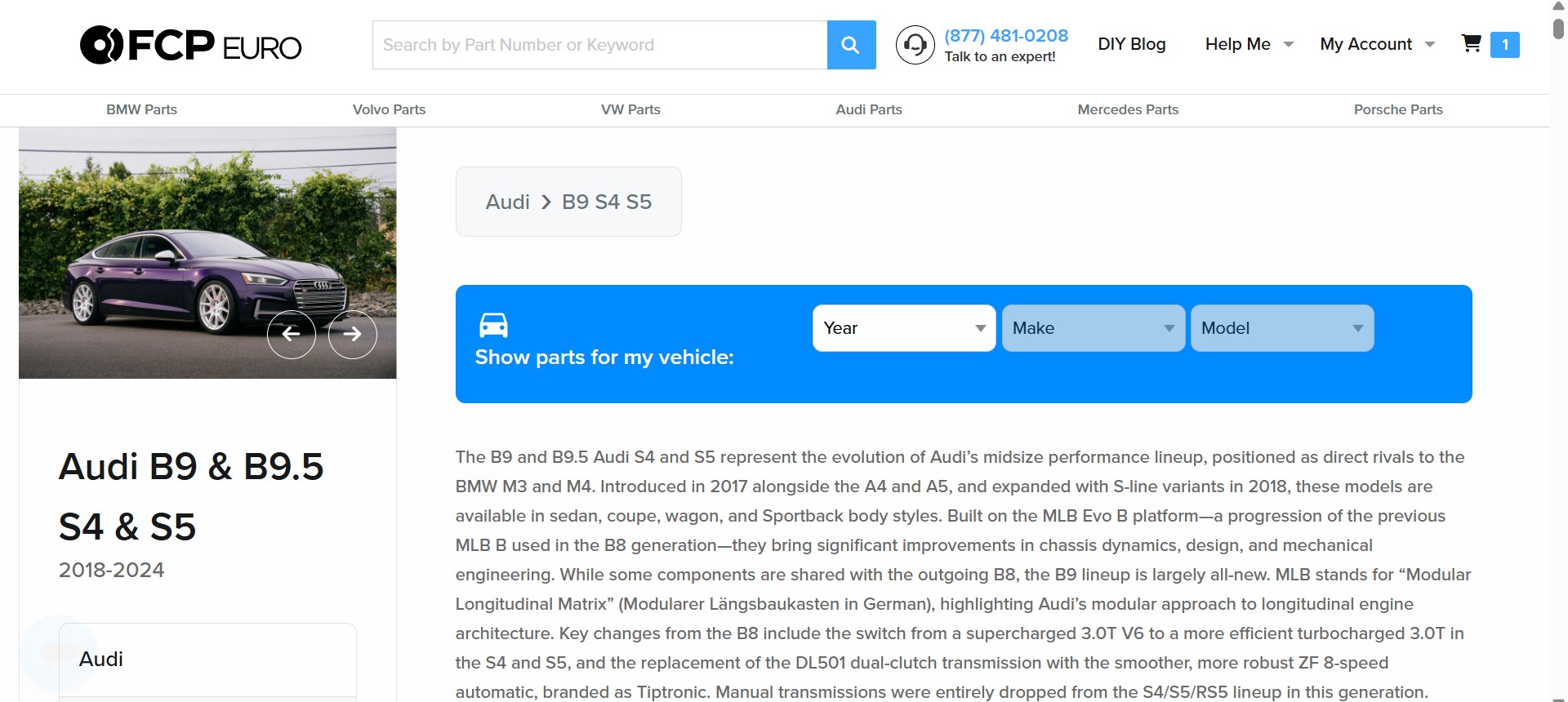Click the 'Talk to an expert!' text

1000,57
